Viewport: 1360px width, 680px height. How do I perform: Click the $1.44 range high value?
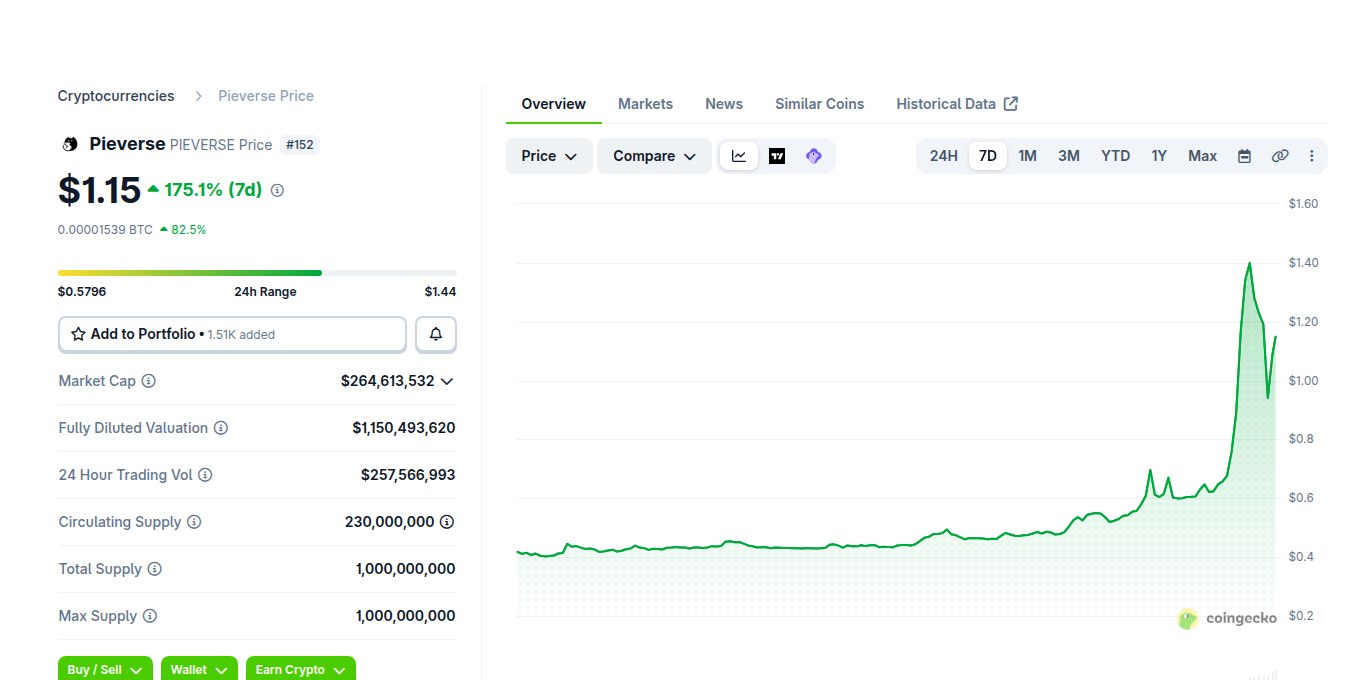(x=440, y=292)
